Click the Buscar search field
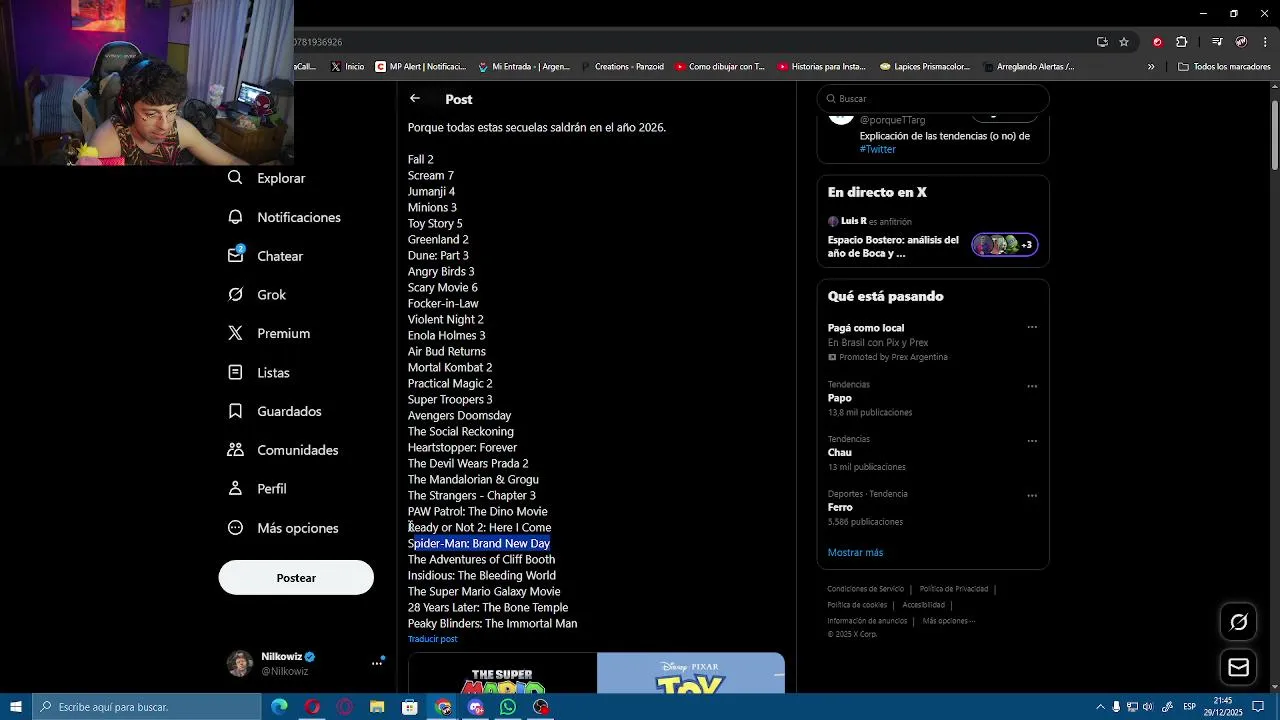This screenshot has height=720, width=1280. [932, 99]
